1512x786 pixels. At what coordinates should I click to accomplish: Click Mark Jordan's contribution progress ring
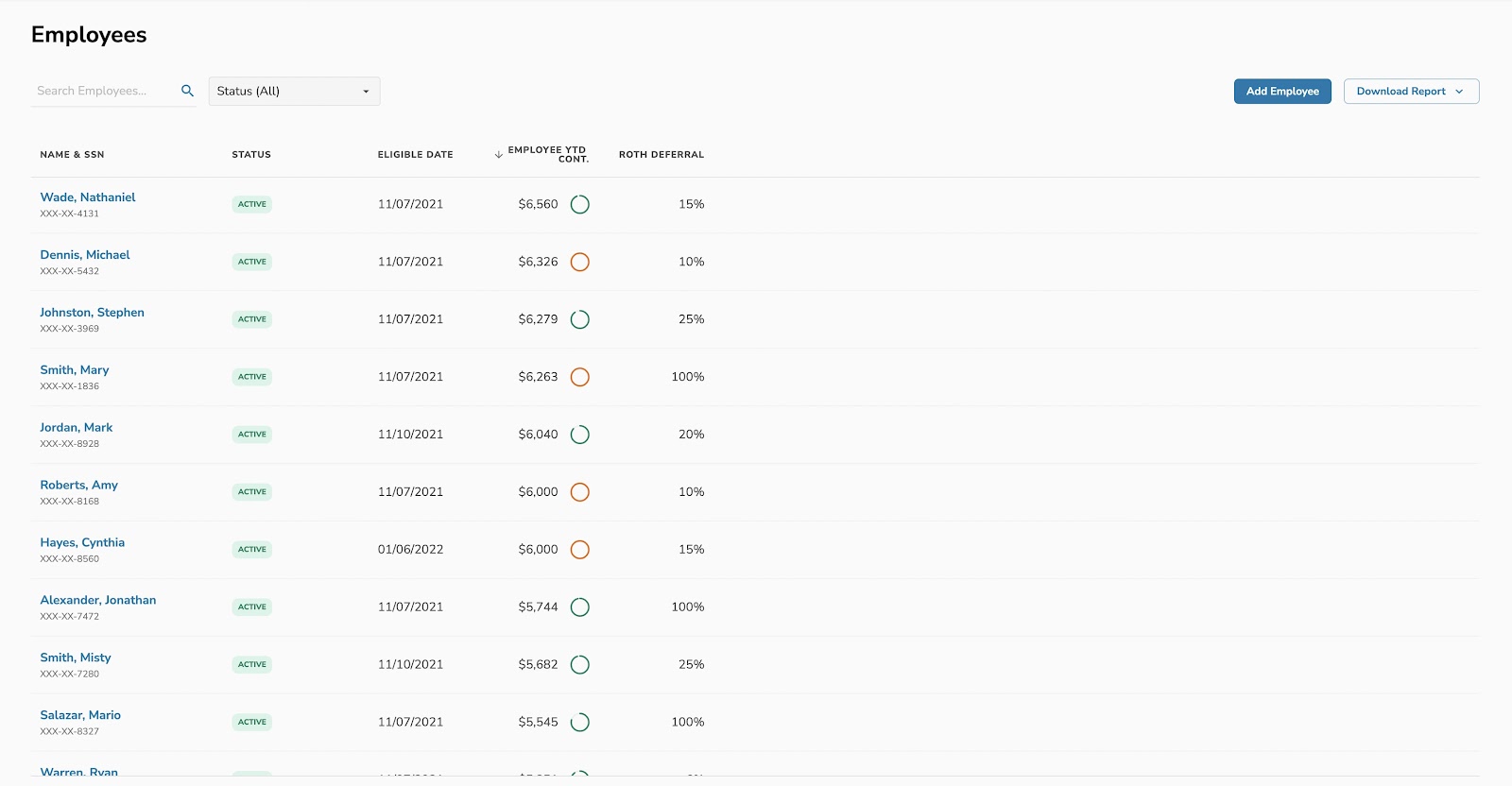pyautogui.click(x=580, y=435)
